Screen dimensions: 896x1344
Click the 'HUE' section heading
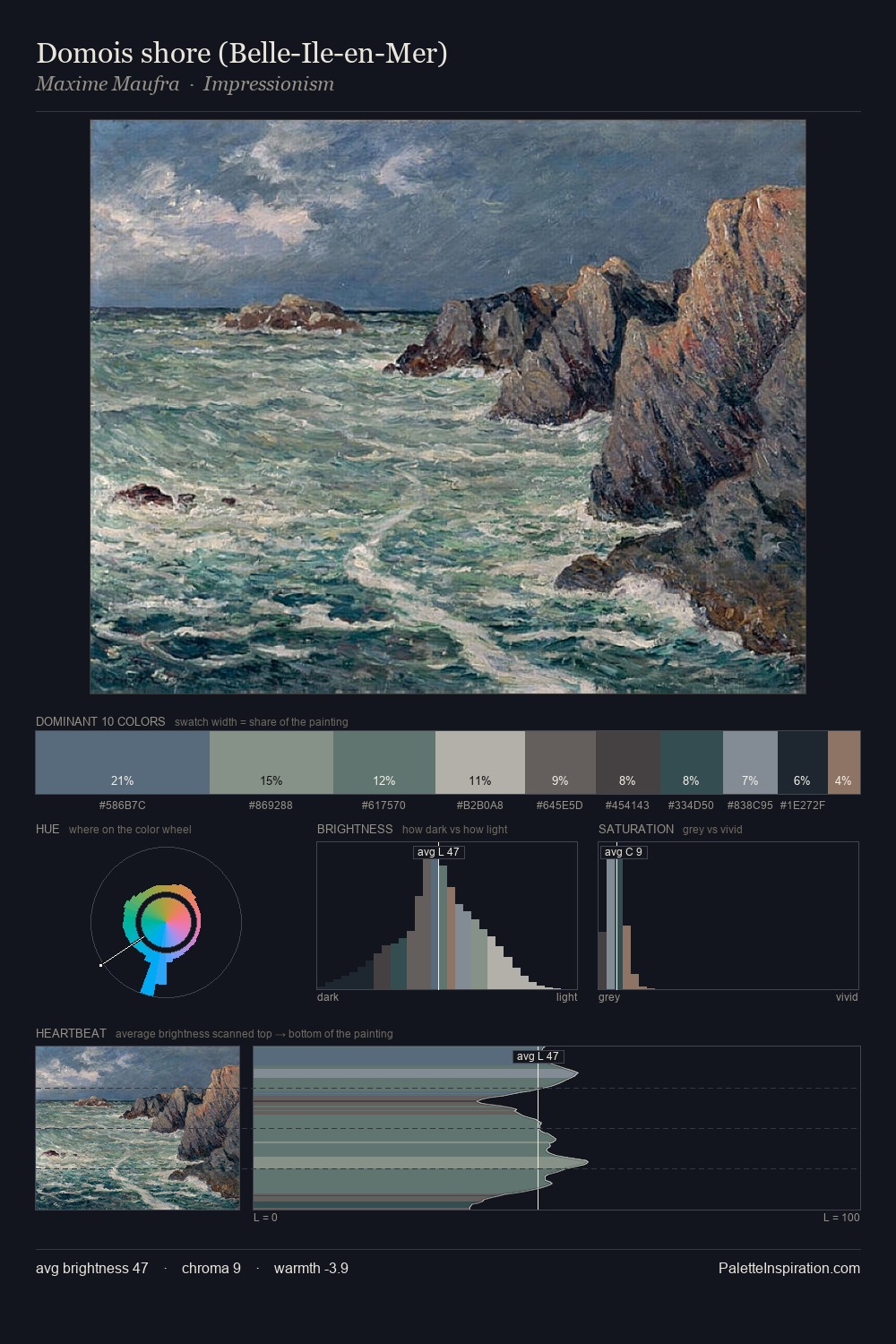tap(47, 829)
